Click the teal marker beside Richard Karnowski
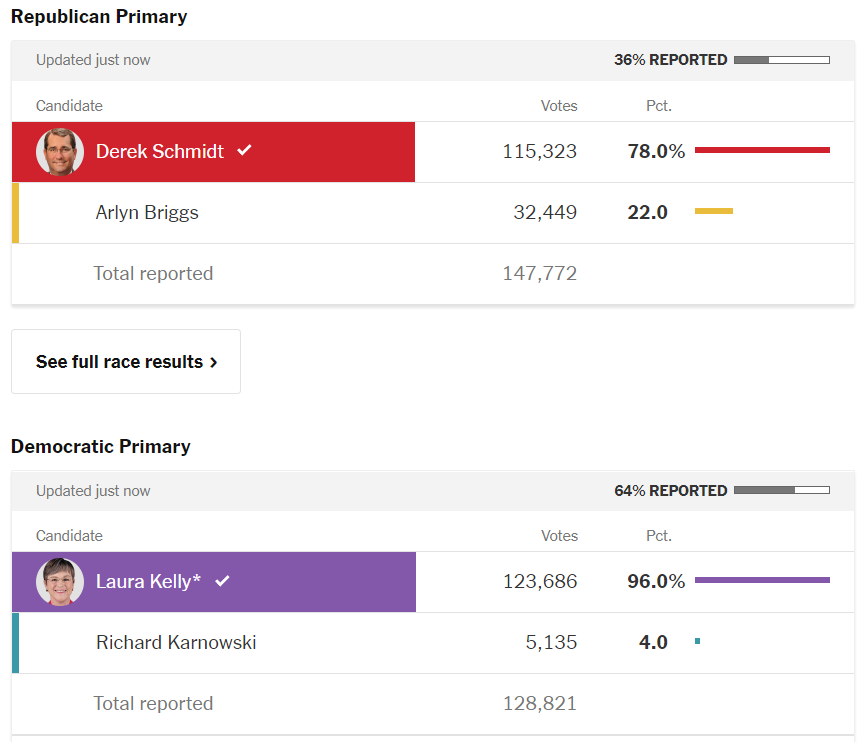Image resolution: width=865 pixels, height=742 pixels. pyautogui.click(x=15, y=643)
